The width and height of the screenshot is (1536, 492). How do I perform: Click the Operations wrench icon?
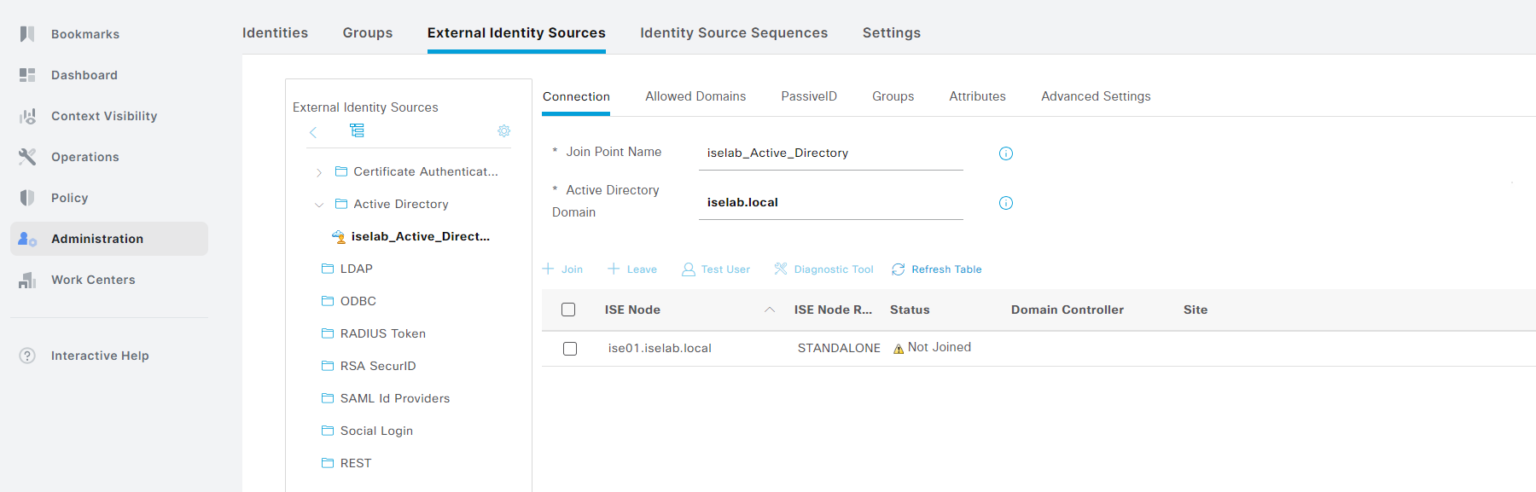pyautogui.click(x=28, y=157)
